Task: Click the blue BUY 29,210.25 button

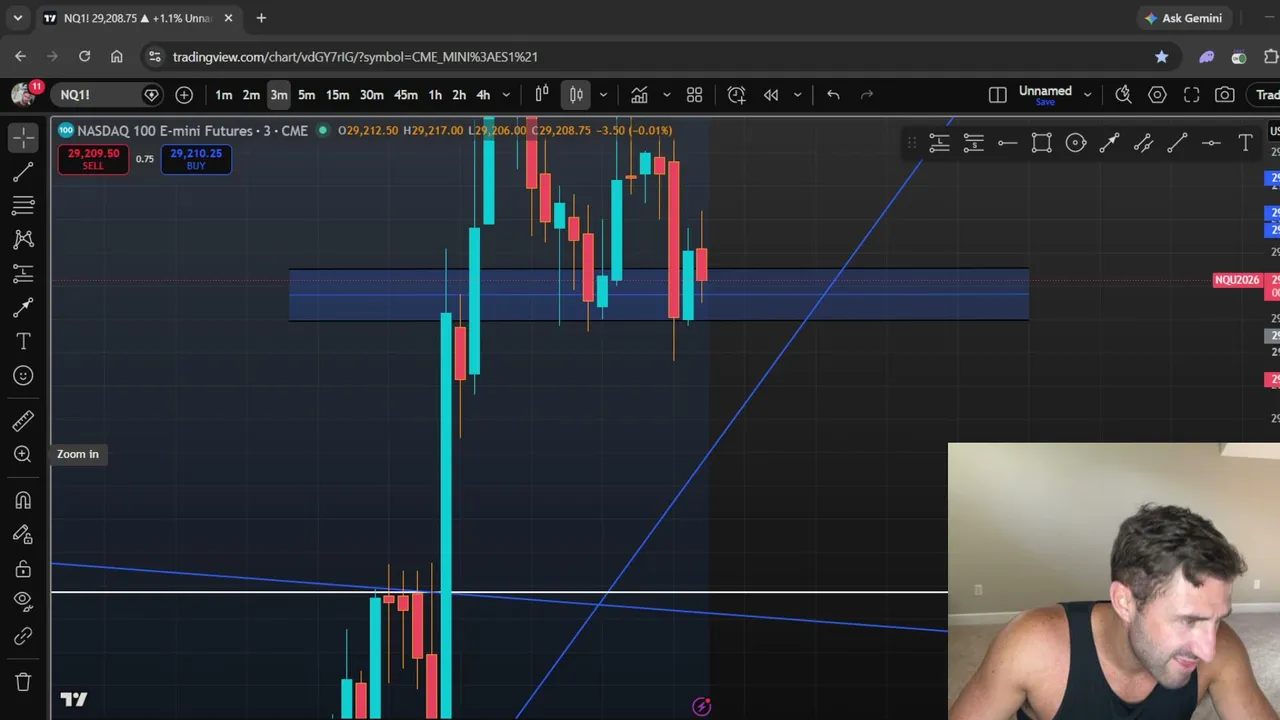Action: 196,159
